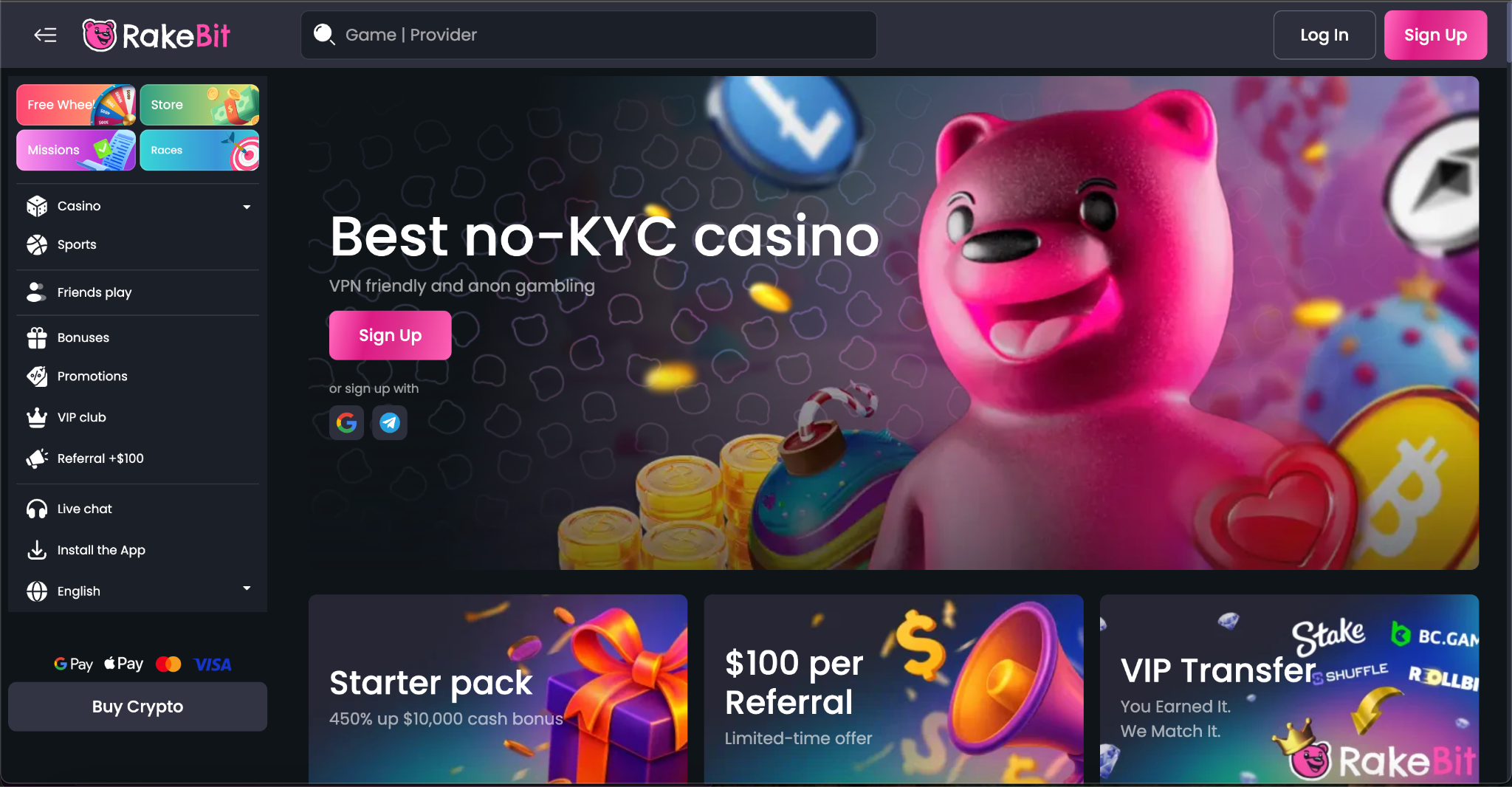Open the Bonuses gift icon

point(37,337)
